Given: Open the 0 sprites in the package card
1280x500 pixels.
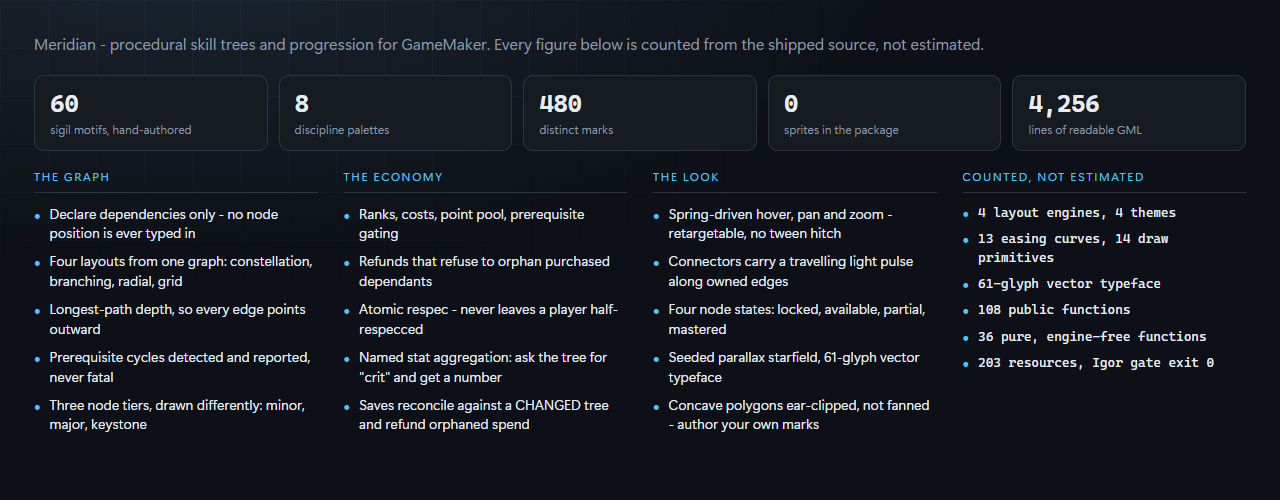Looking at the screenshot, I should [x=884, y=113].
